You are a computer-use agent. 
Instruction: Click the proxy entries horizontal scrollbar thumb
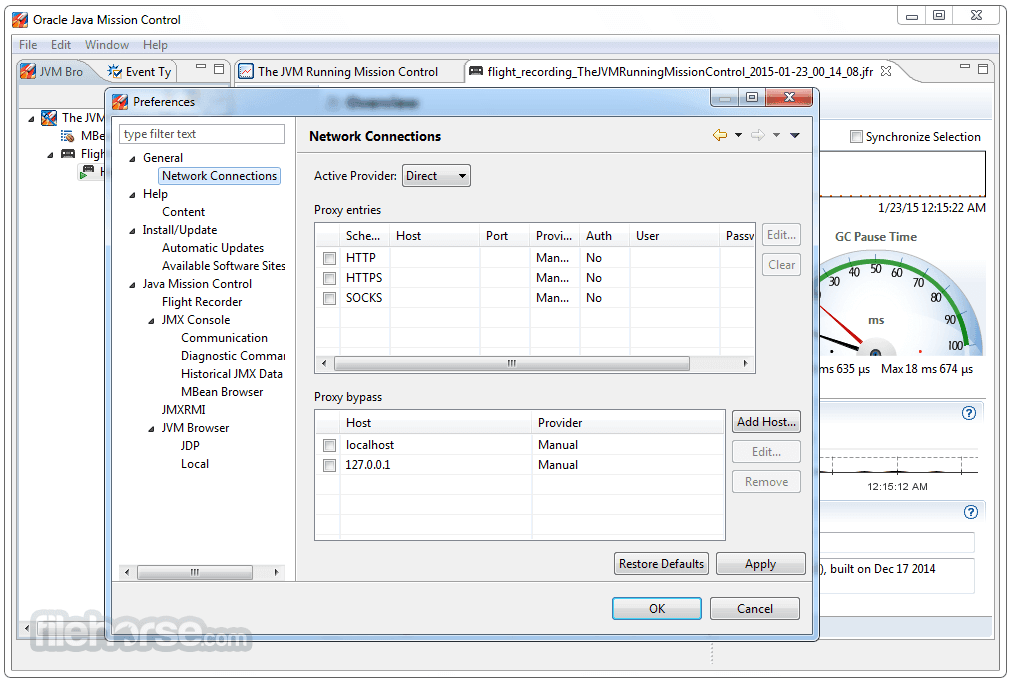click(512, 364)
